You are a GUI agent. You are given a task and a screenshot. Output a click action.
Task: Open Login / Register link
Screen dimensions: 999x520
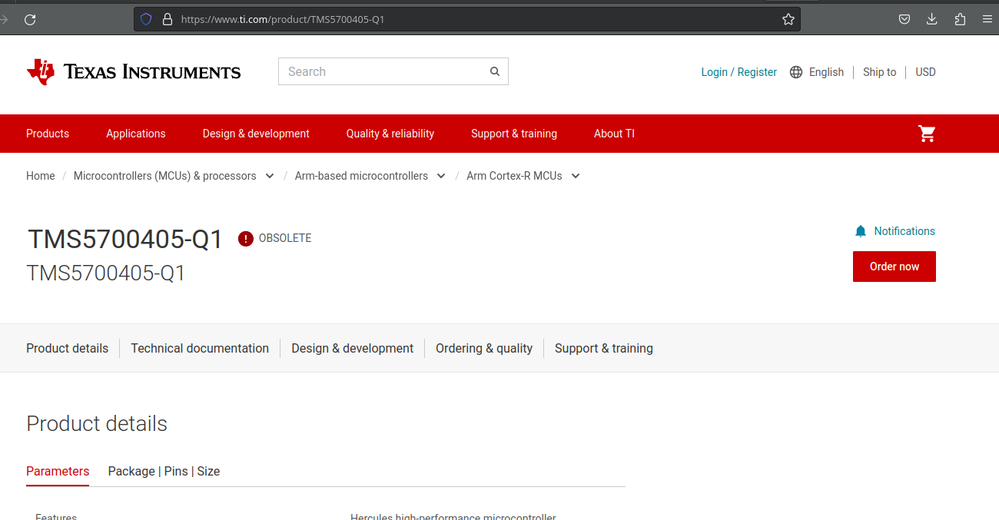(x=738, y=72)
